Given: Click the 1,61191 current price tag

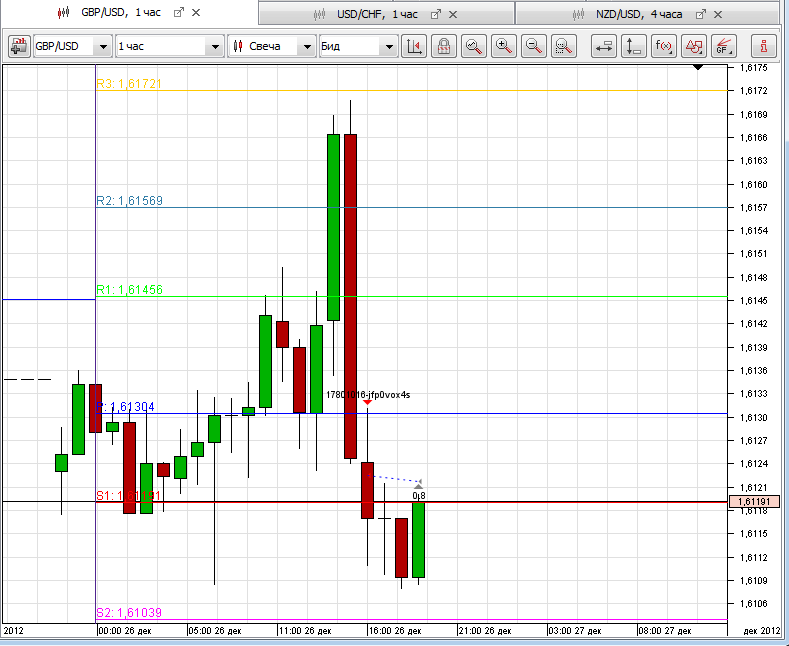Looking at the screenshot, I should (756, 502).
